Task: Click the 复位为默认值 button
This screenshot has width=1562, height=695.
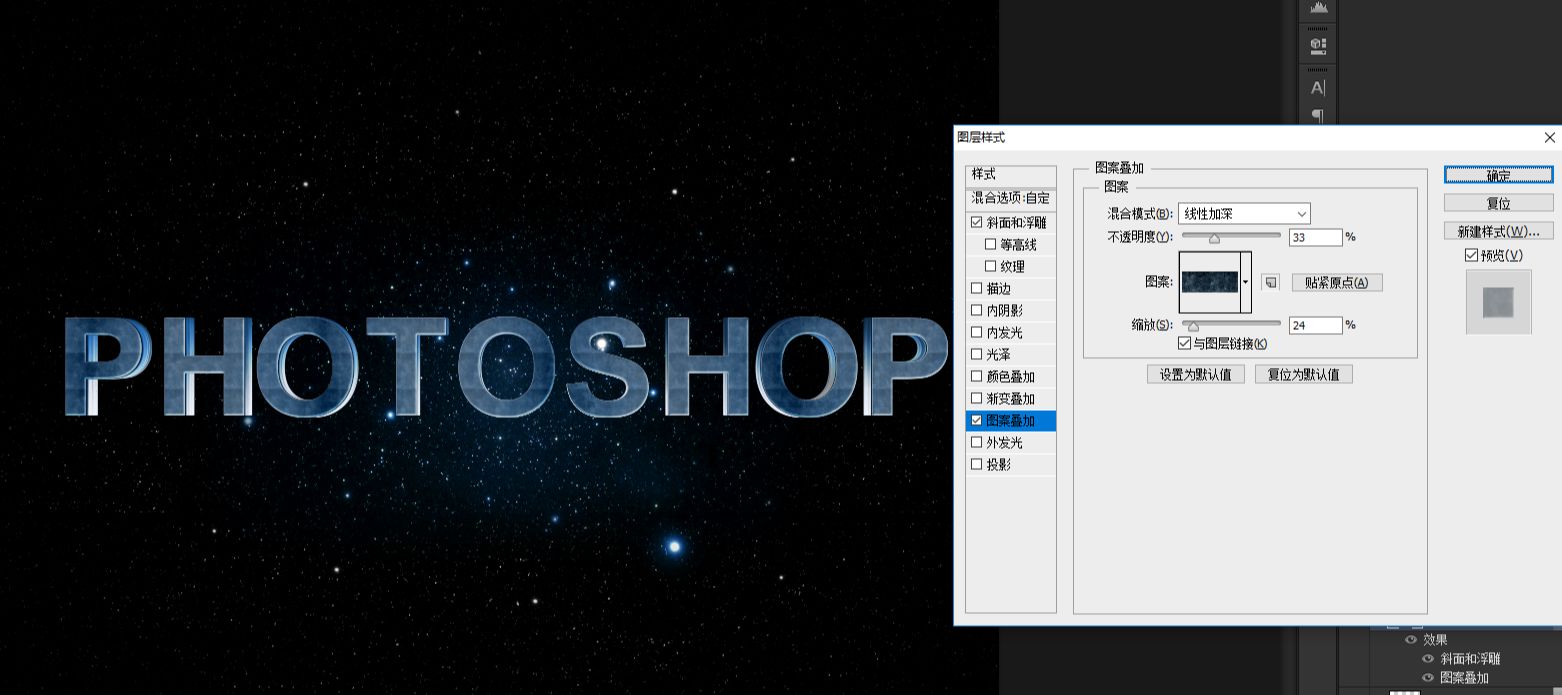Action: click(x=1304, y=375)
